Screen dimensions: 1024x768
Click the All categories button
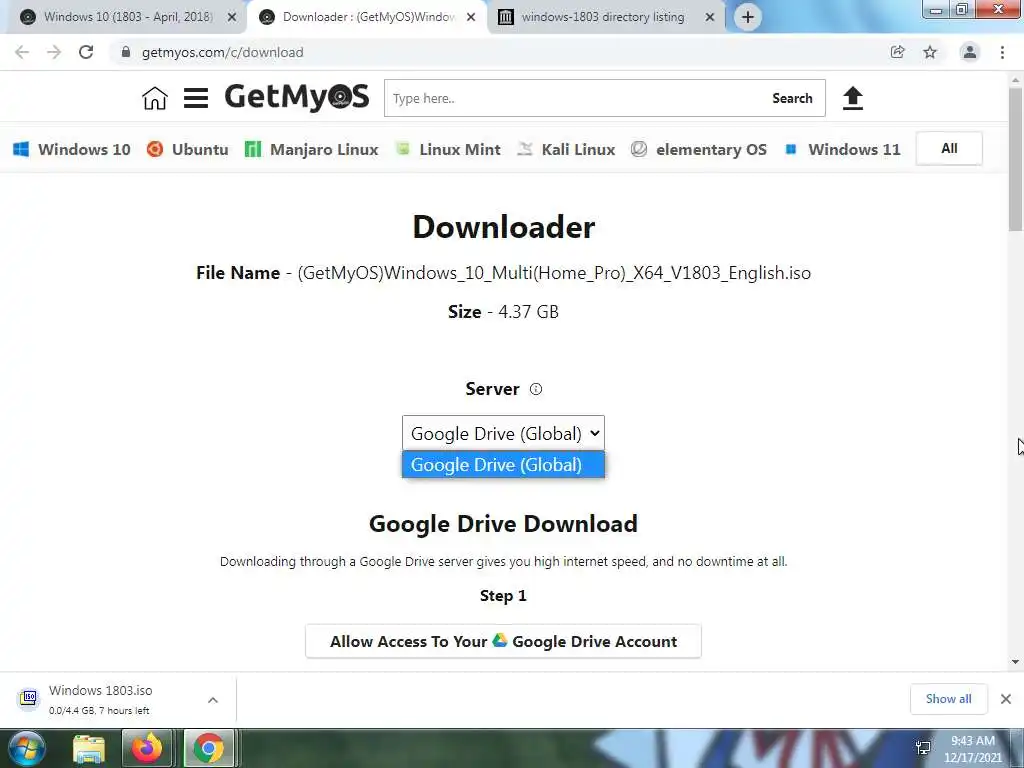(949, 149)
